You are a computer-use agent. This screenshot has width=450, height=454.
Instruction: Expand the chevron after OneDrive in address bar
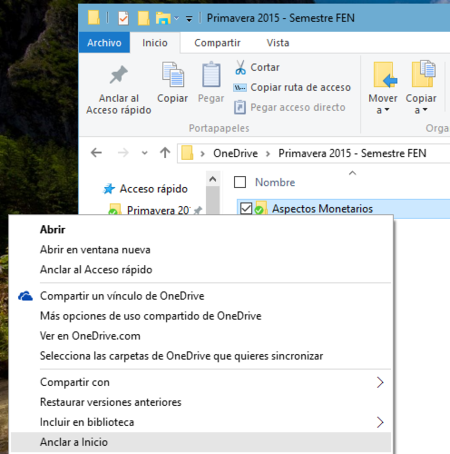[268, 154]
